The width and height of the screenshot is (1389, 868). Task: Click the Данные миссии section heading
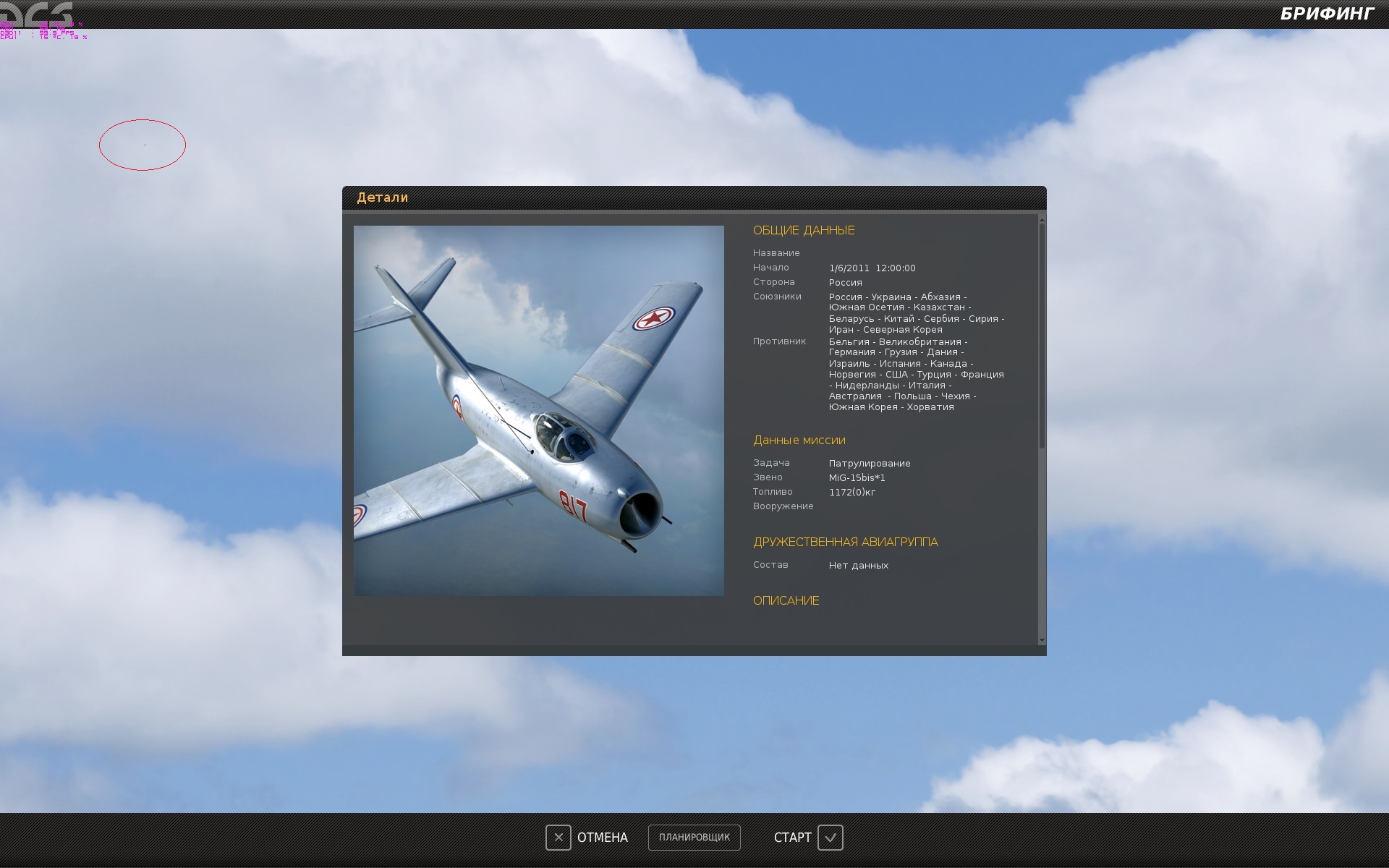[799, 440]
